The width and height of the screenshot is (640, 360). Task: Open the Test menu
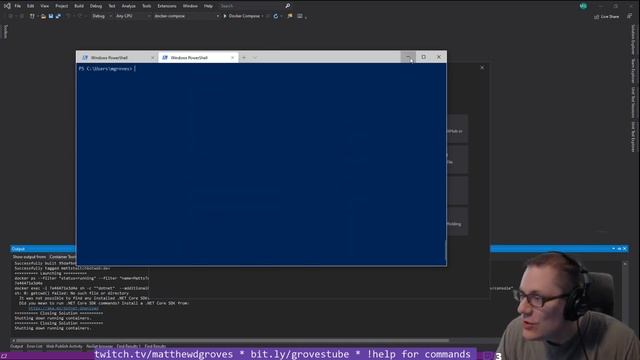111,6
